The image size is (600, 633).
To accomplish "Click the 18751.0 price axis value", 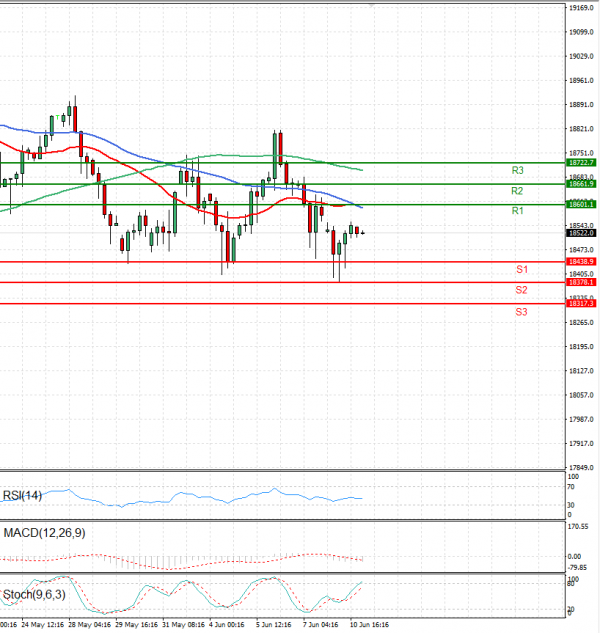I will pyautogui.click(x=581, y=153).
